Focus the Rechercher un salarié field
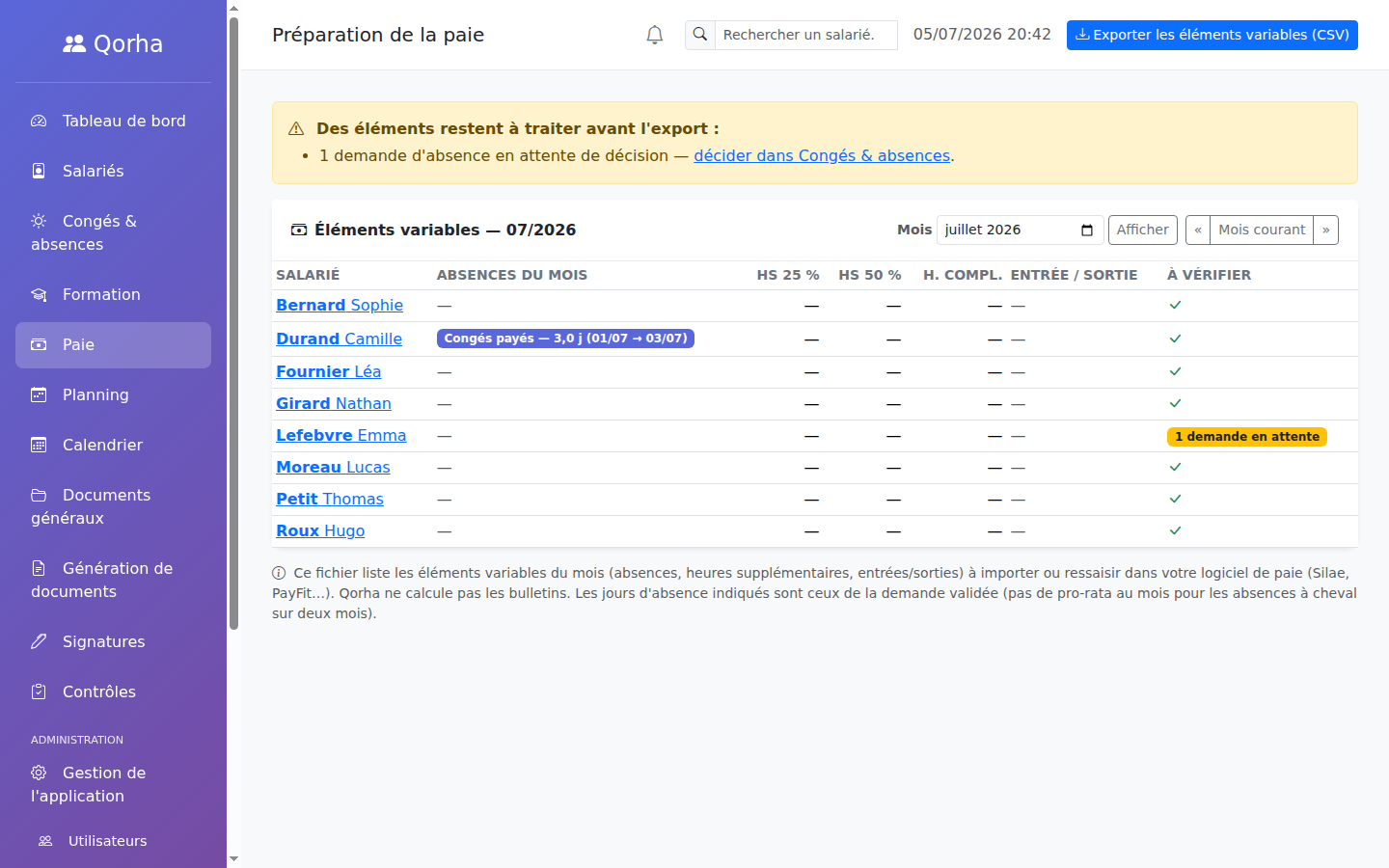 pos(805,35)
